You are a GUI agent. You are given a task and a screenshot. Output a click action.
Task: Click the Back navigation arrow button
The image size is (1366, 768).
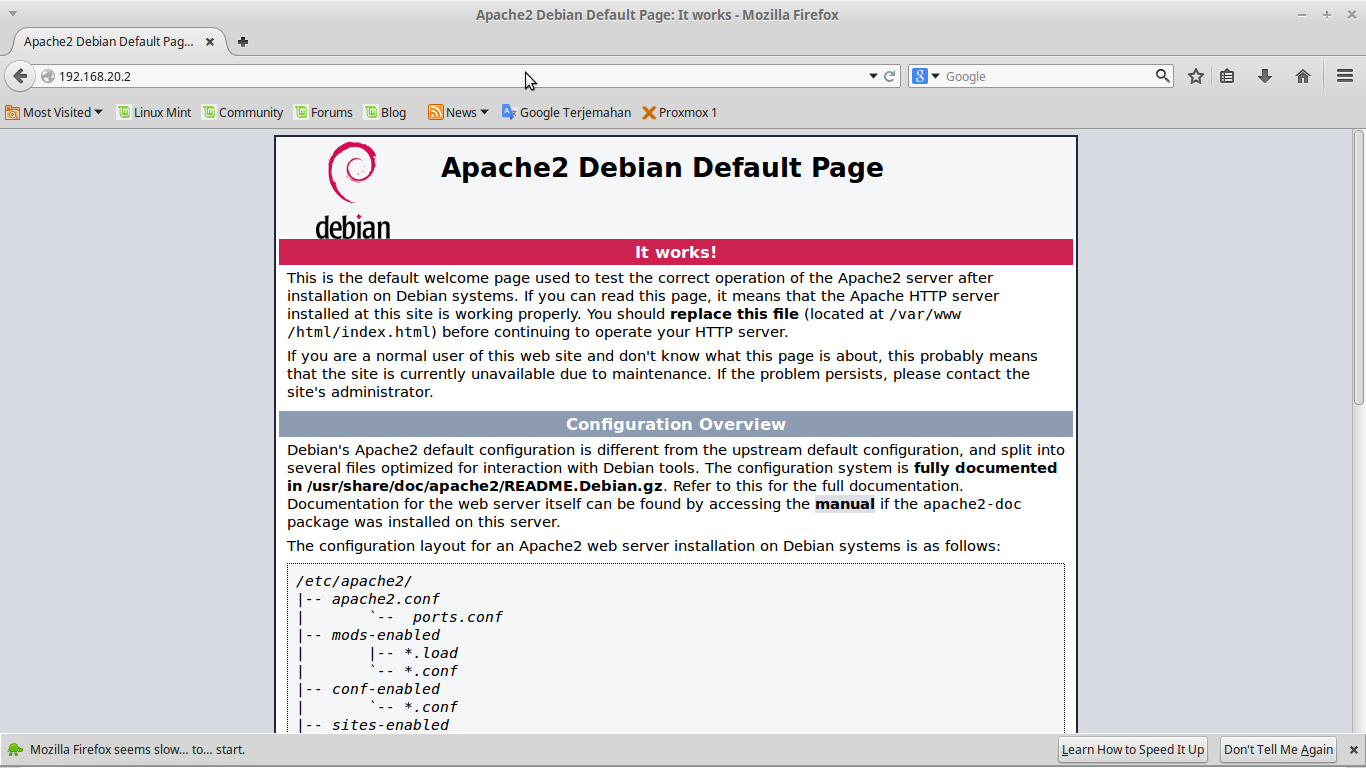pos(20,76)
